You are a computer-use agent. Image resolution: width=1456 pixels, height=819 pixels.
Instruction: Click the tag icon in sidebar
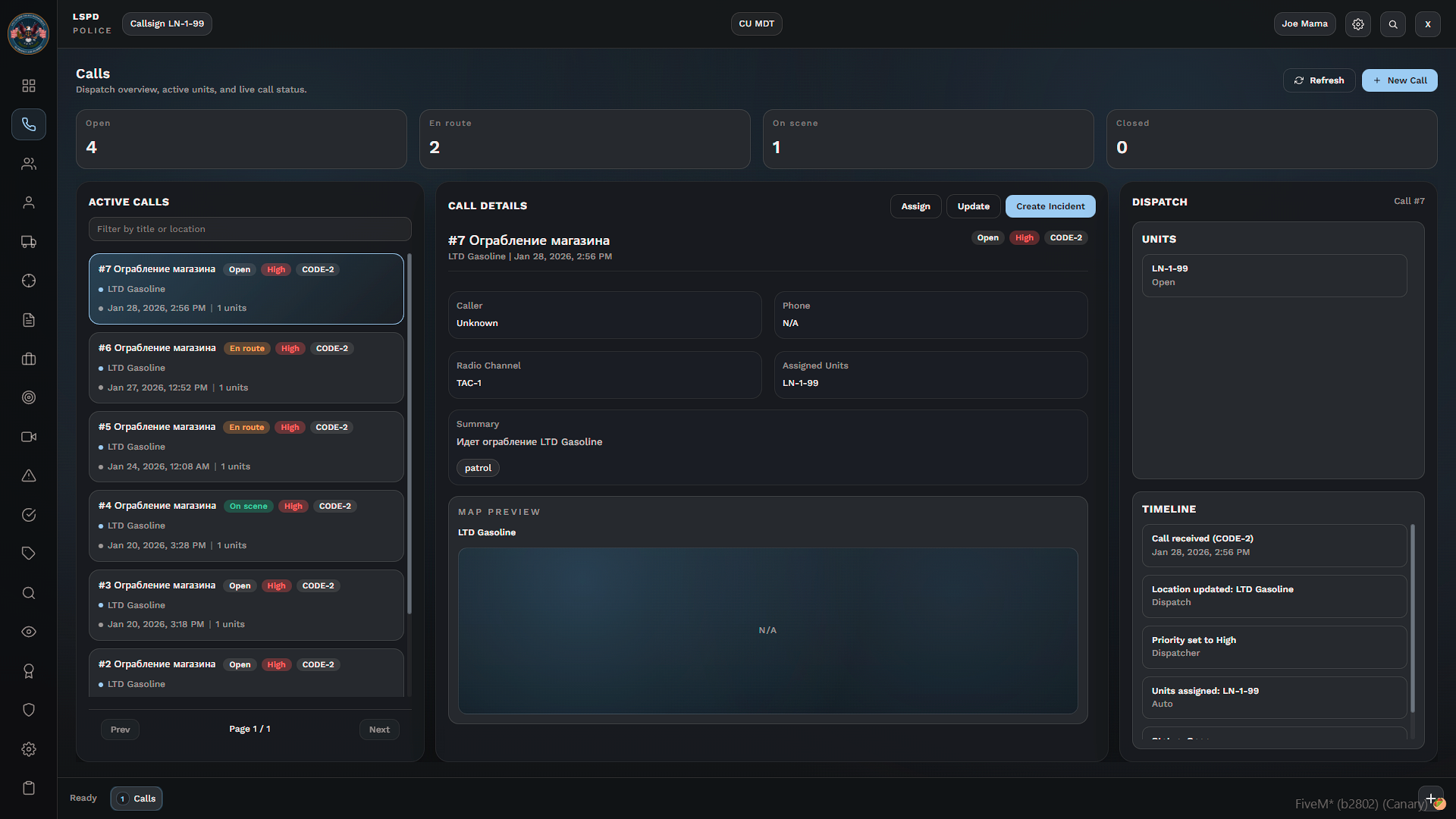pyautogui.click(x=29, y=554)
